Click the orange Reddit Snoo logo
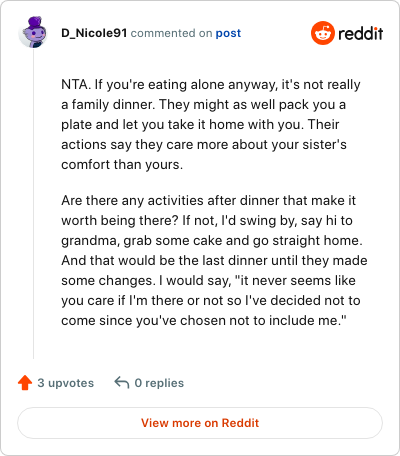The width and height of the screenshot is (400, 456). (322, 33)
